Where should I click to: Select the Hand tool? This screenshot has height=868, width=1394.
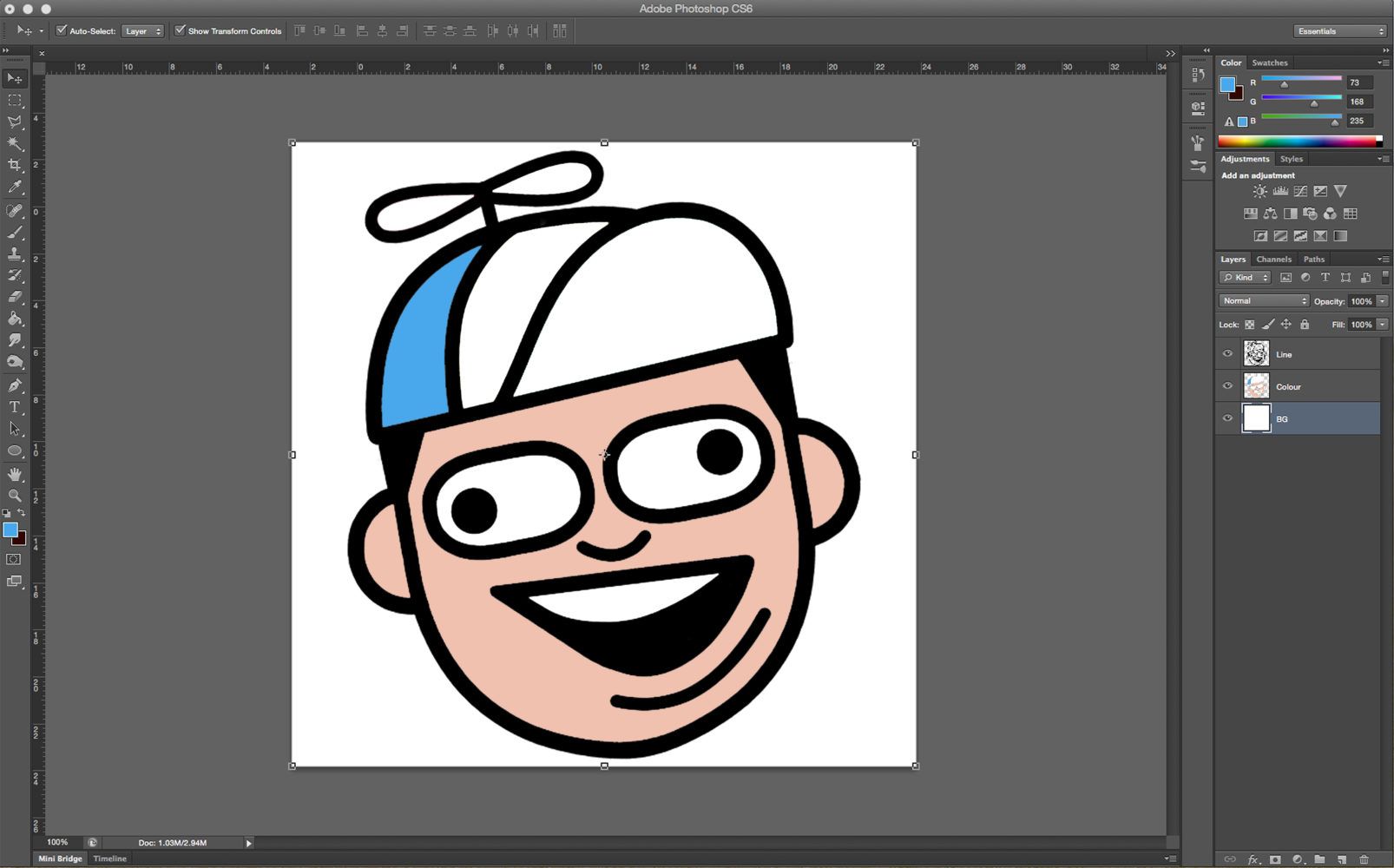tap(15, 474)
